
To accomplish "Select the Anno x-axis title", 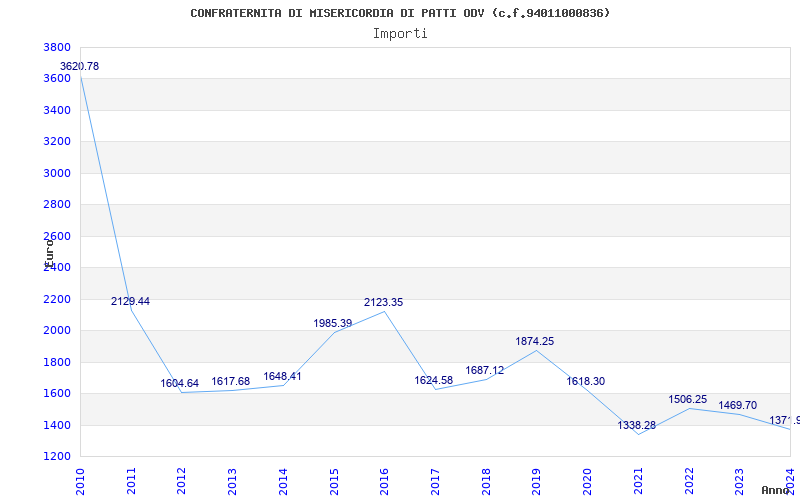I will (776, 490).
